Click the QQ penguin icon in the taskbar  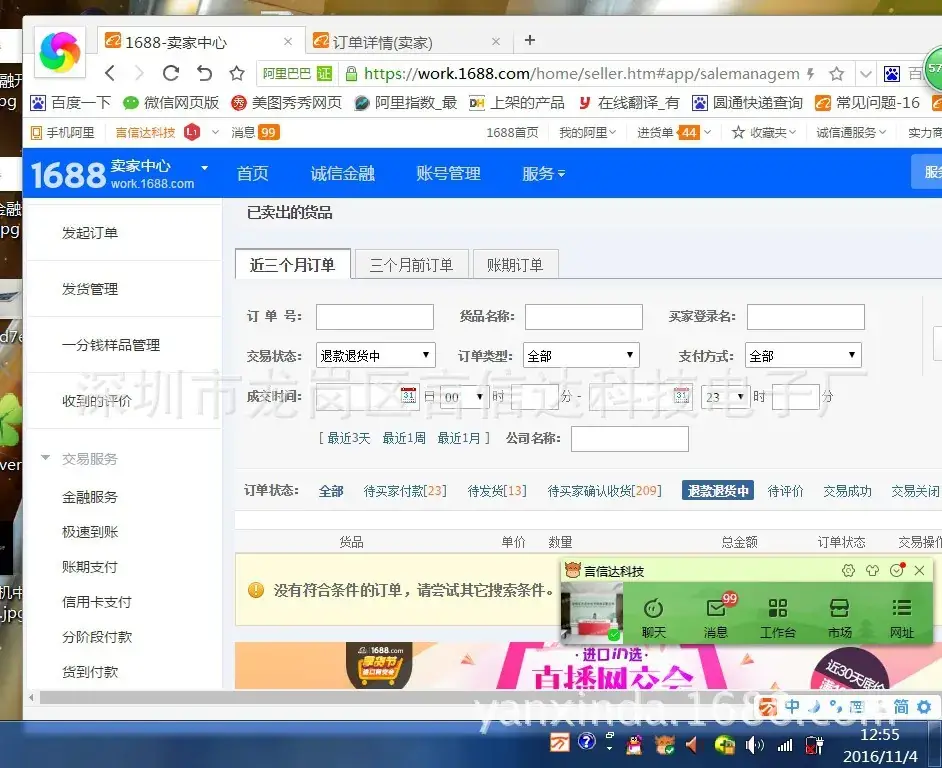coord(633,746)
